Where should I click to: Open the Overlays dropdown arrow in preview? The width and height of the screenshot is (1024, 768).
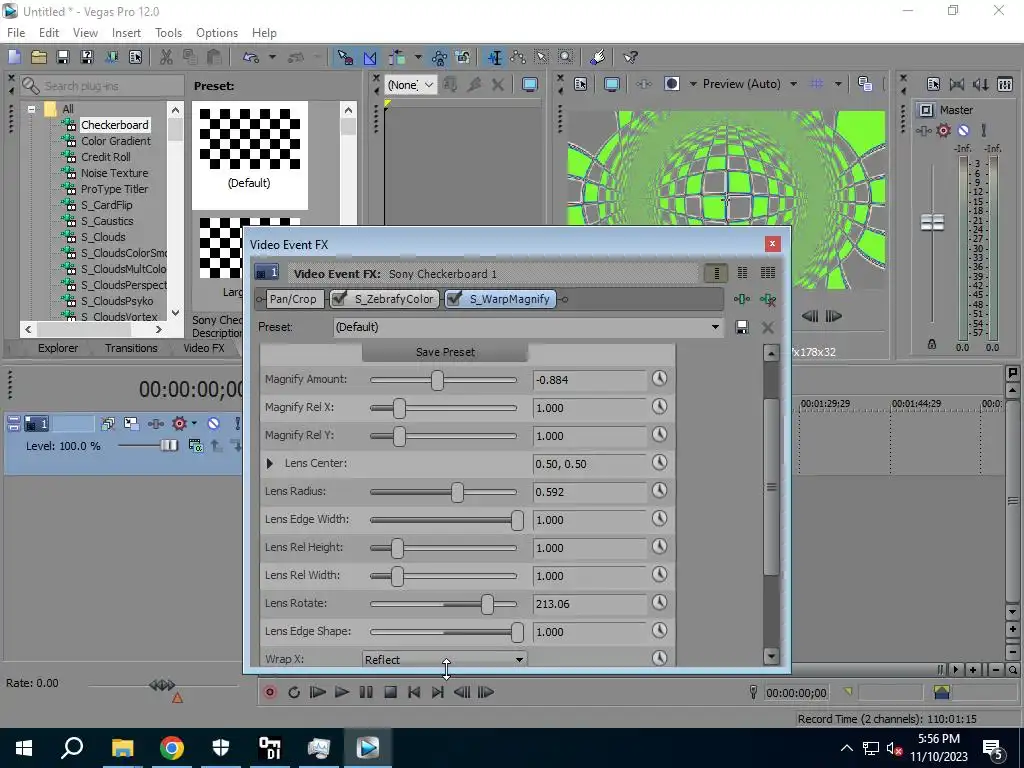[x=838, y=84]
